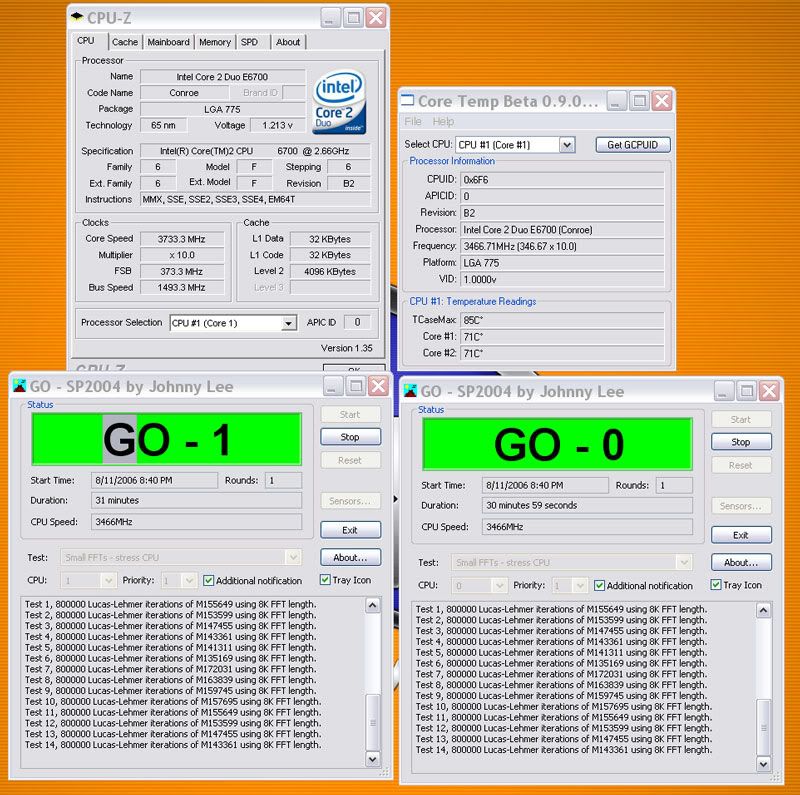Click the log scroll-up arrow in GO - 0 window

764,611
